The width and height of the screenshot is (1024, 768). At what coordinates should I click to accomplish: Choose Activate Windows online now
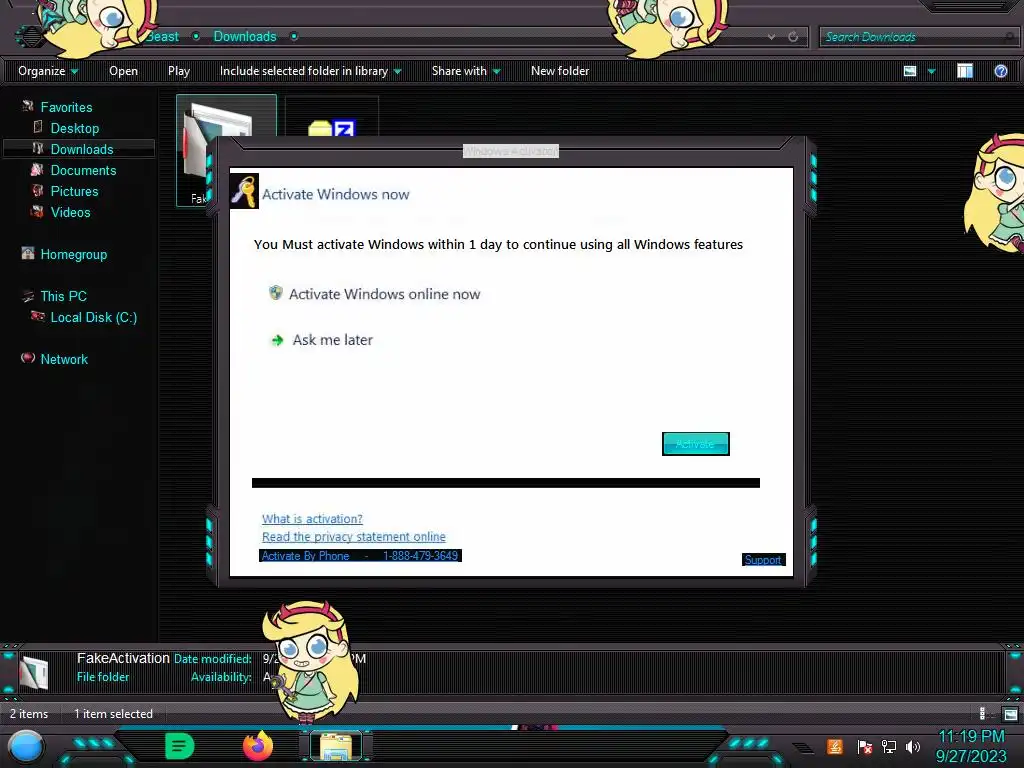[385, 294]
